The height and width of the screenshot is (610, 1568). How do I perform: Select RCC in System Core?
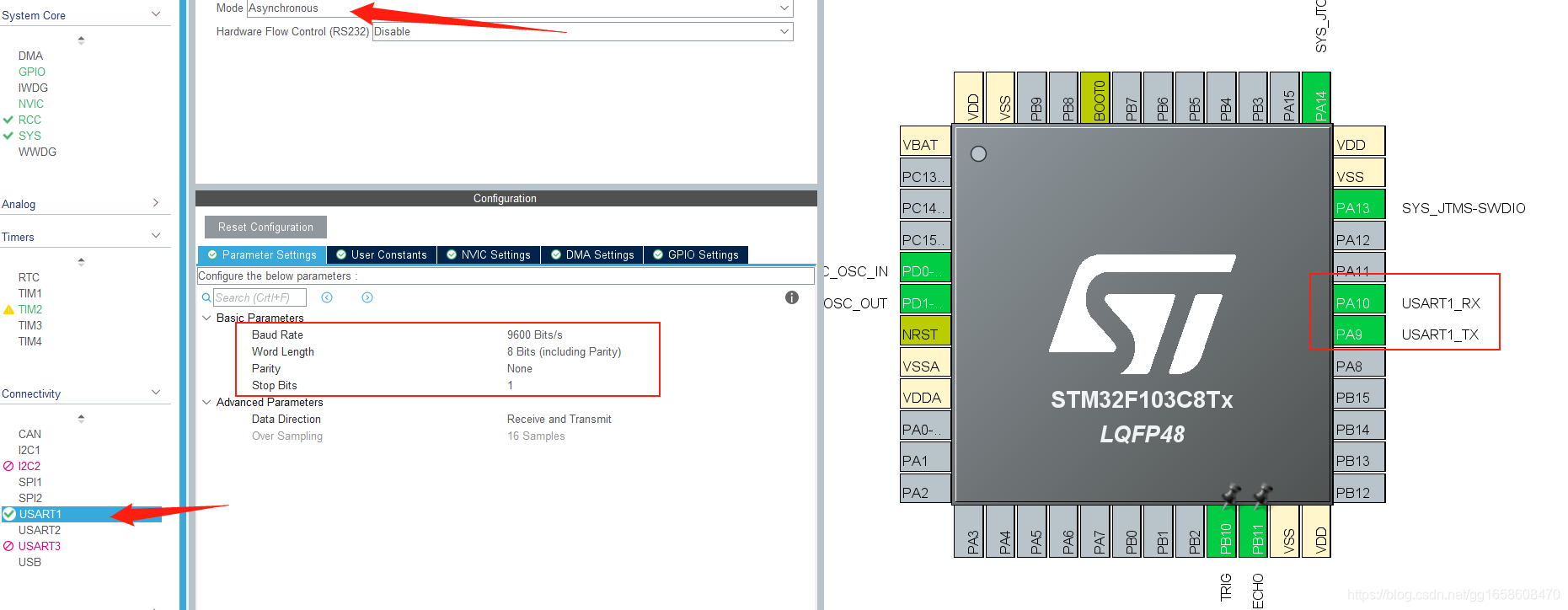(29, 120)
